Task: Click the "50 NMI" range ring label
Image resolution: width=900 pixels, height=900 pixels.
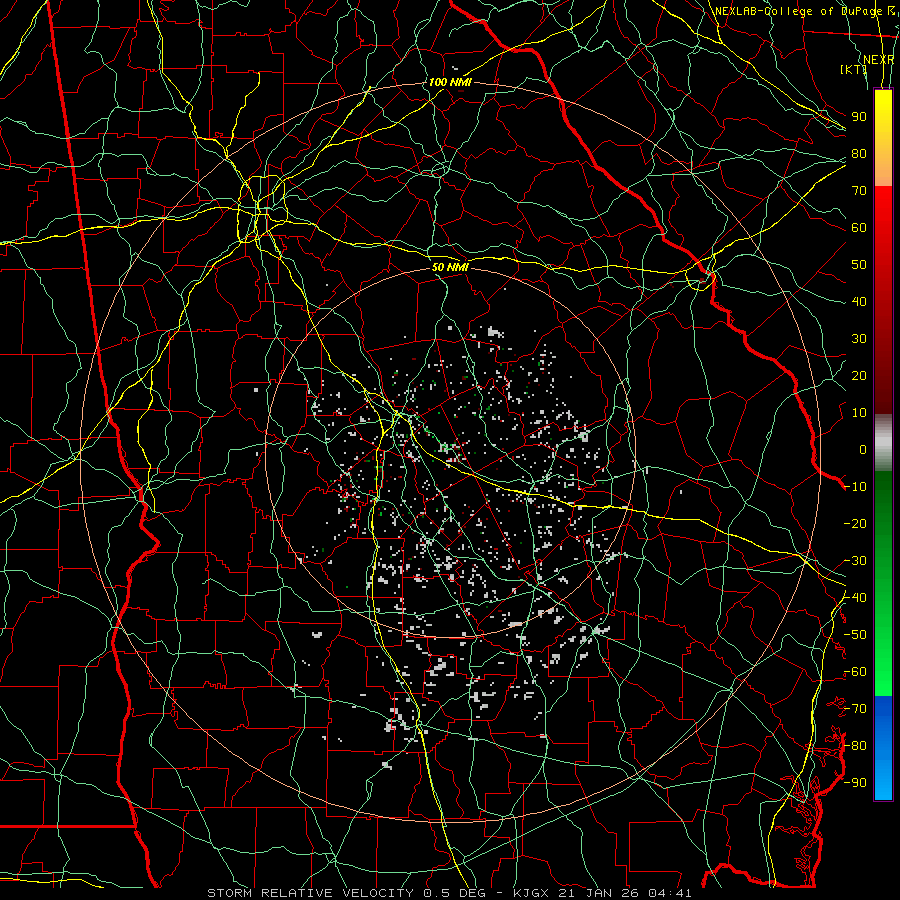Action: (x=450, y=267)
